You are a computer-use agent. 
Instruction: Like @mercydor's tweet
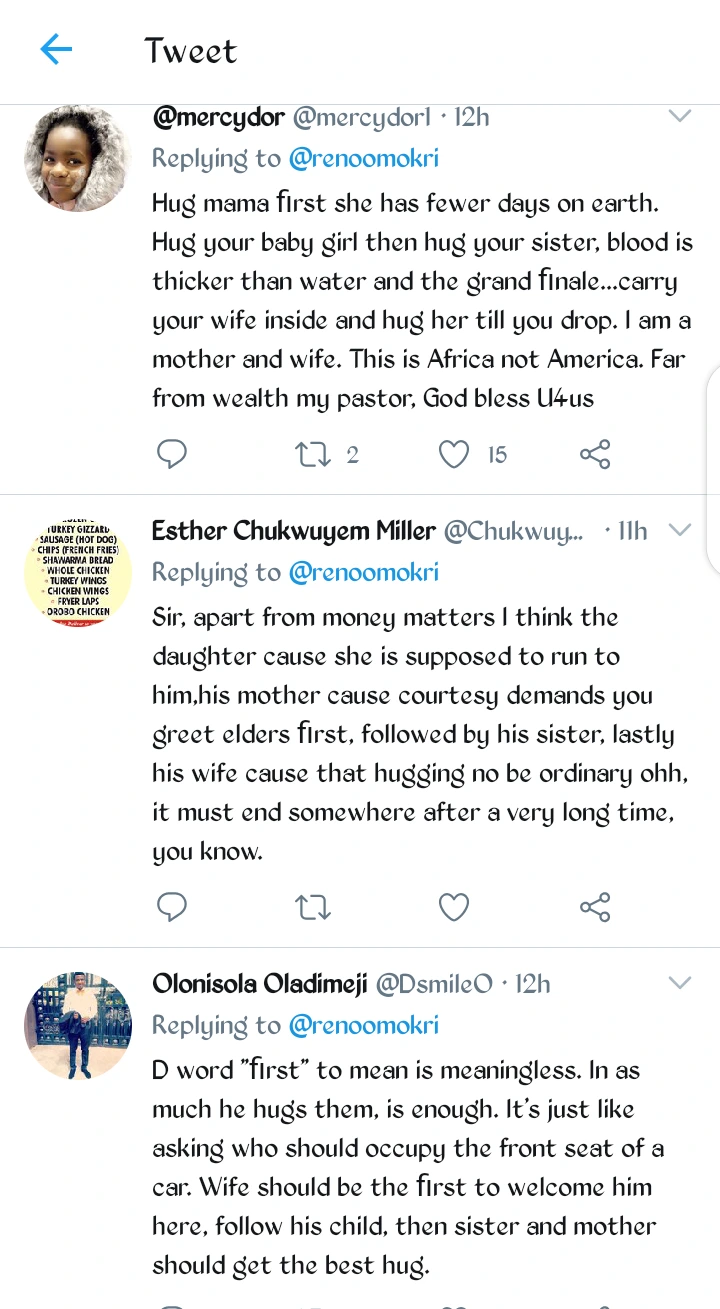(454, 455)
